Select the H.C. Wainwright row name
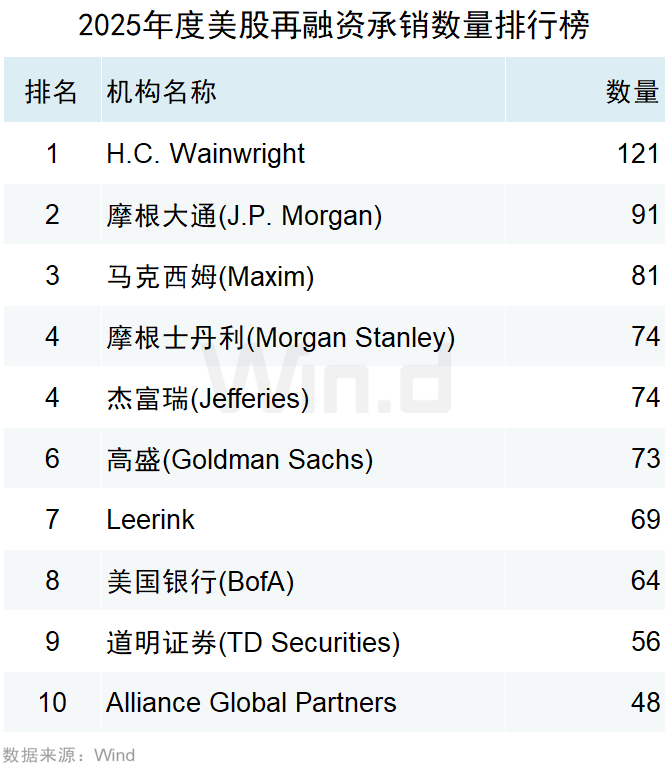This screenshot has width=667, height=777. pos(205,154)
